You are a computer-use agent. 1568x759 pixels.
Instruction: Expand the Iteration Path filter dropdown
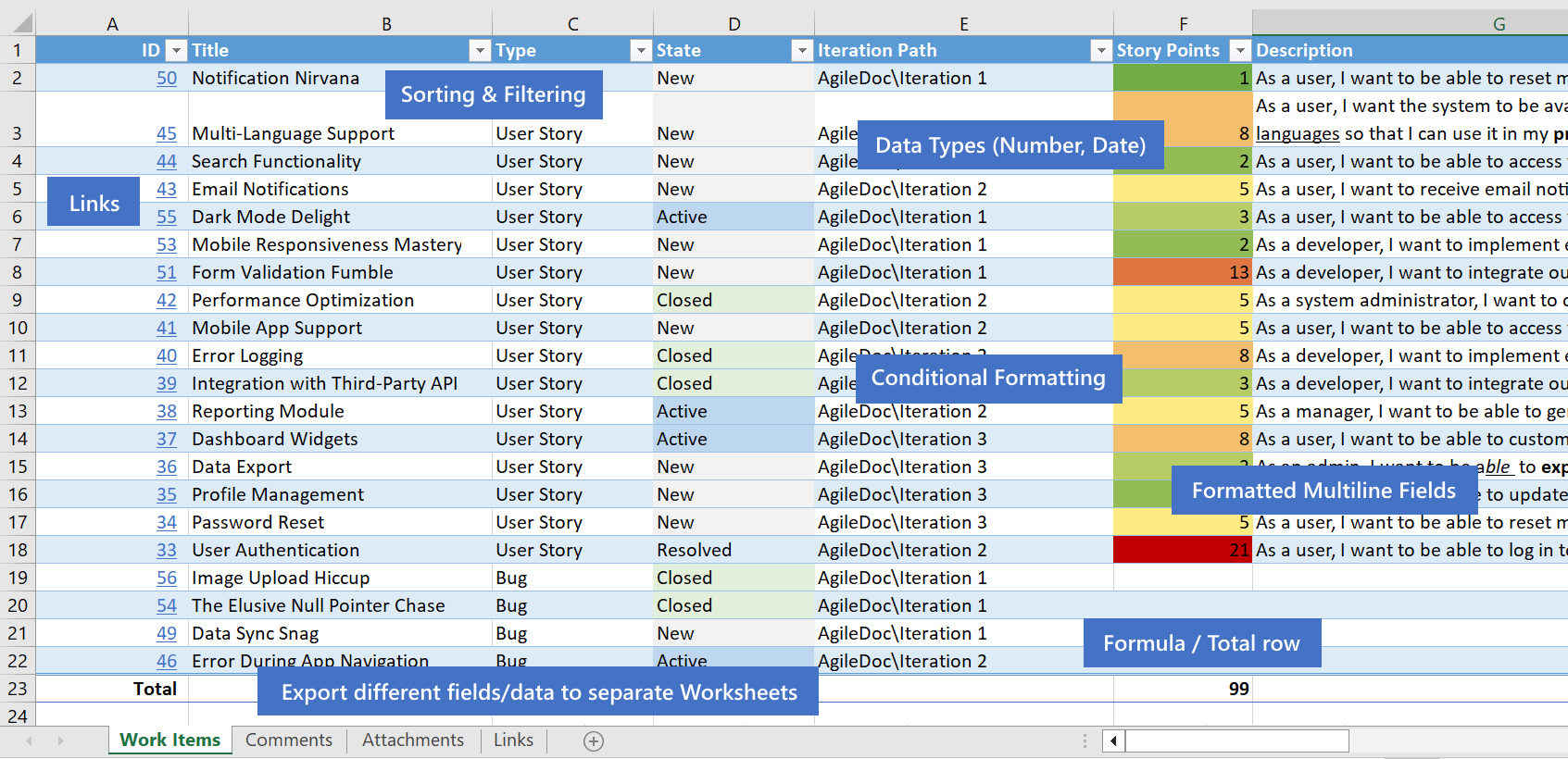(1100, 51)
